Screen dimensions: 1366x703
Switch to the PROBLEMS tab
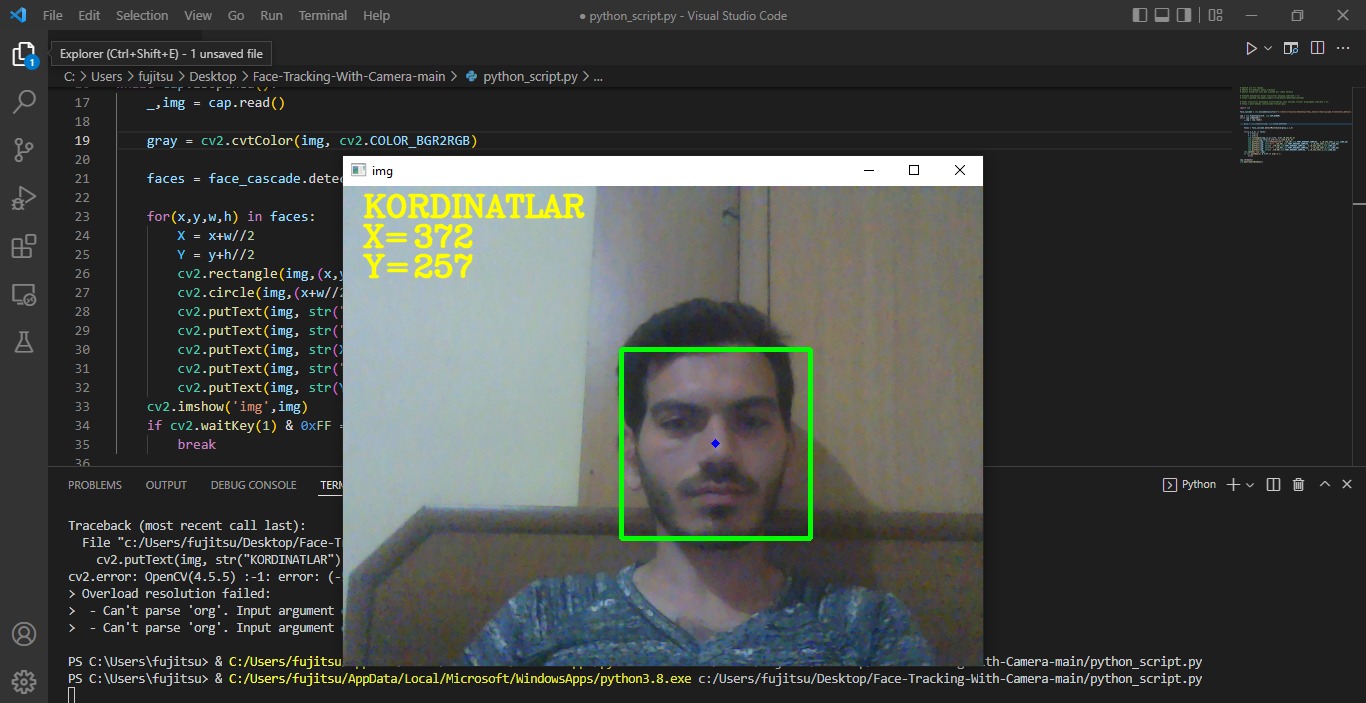(x=95, y=485)
